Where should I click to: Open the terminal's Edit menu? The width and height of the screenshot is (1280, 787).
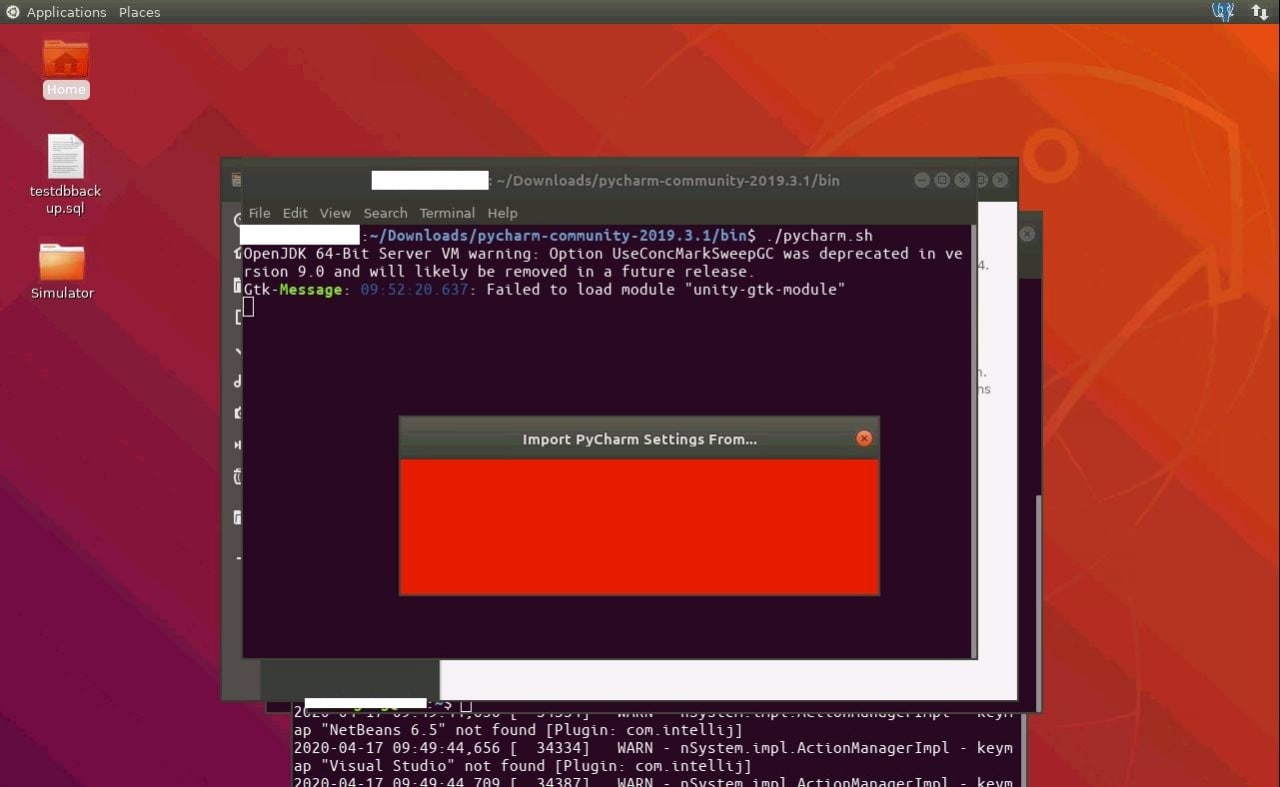(x=295, y=213)
